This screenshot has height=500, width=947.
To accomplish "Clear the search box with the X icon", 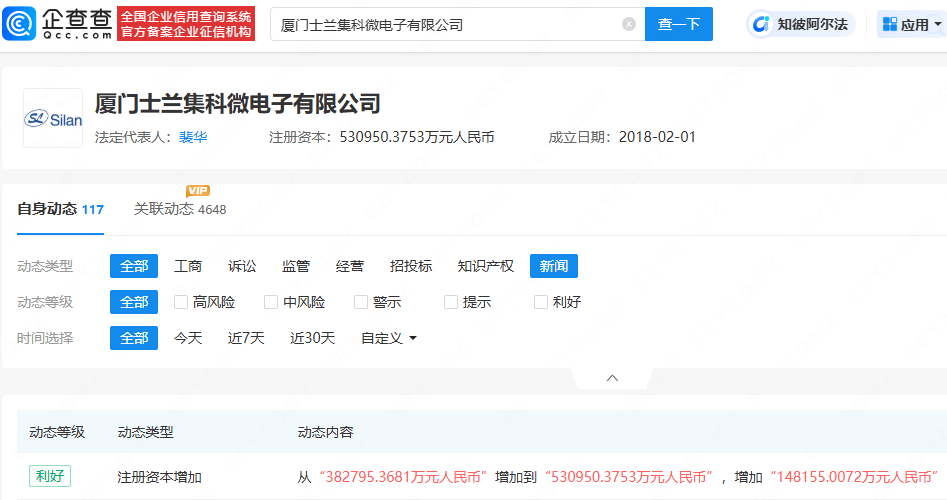I will click(629, 24).
